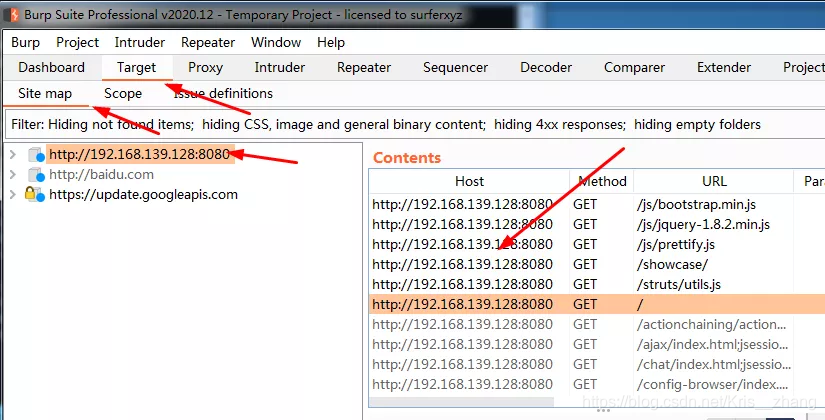825x420 pixels.
Task: Expand the http://baidu.com tree node
Action: (x=13, y=174)
